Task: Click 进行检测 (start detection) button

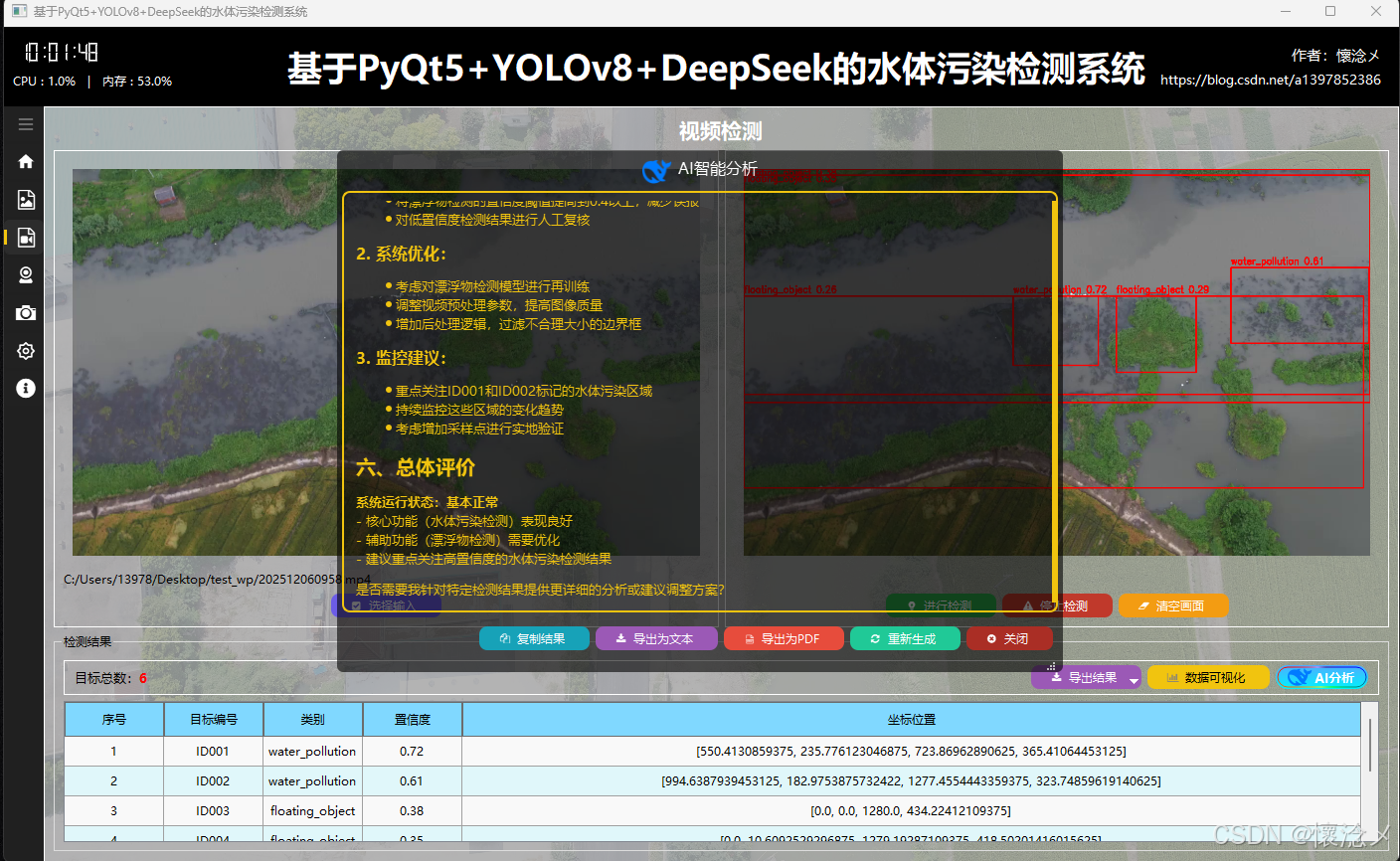Action: point(941,605)
